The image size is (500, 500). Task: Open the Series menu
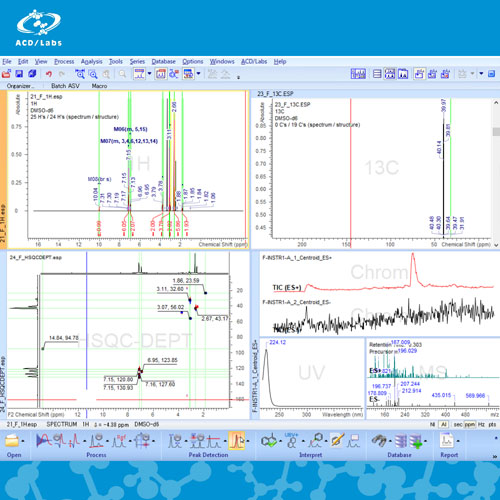tap(137, 62)
